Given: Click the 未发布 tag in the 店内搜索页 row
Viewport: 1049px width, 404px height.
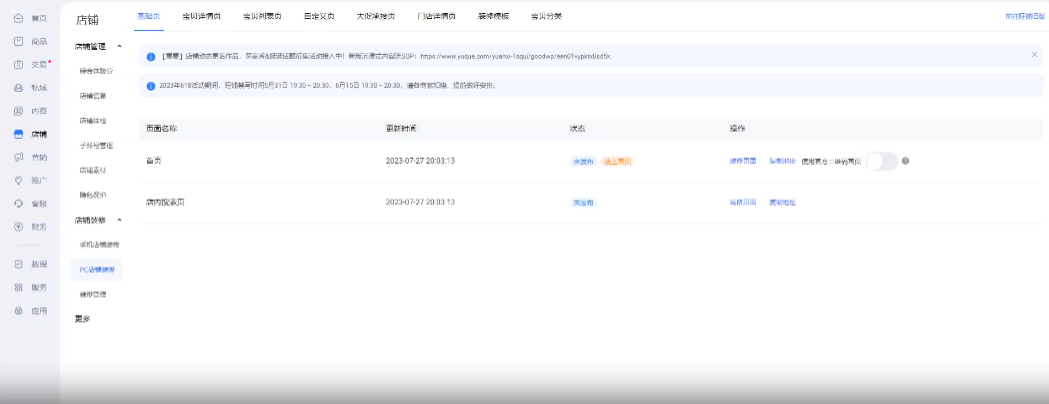Looking at the screenshot, I should coord(583,202).
